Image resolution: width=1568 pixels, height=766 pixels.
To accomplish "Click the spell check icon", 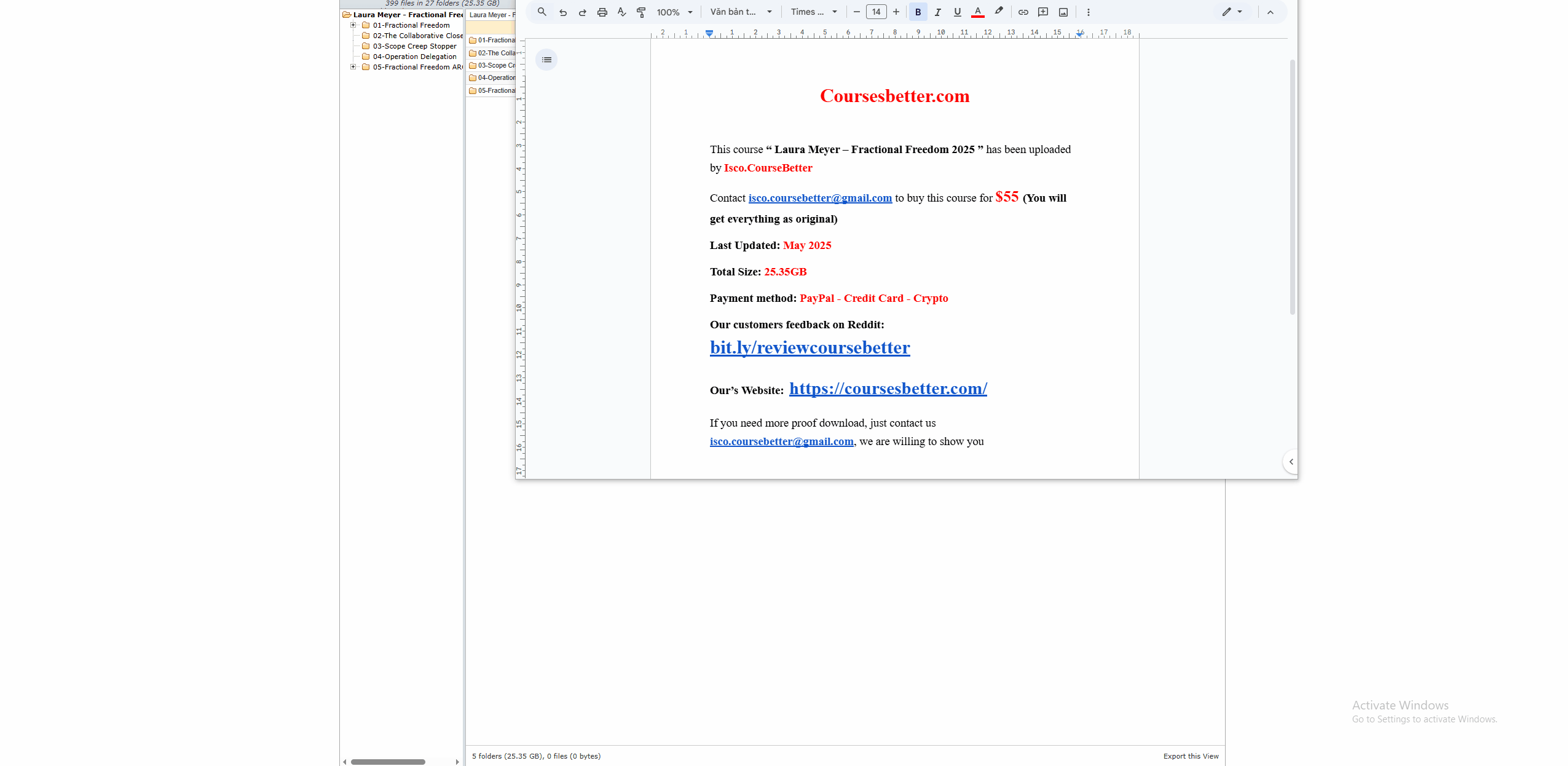I will [x=621, y=12].
